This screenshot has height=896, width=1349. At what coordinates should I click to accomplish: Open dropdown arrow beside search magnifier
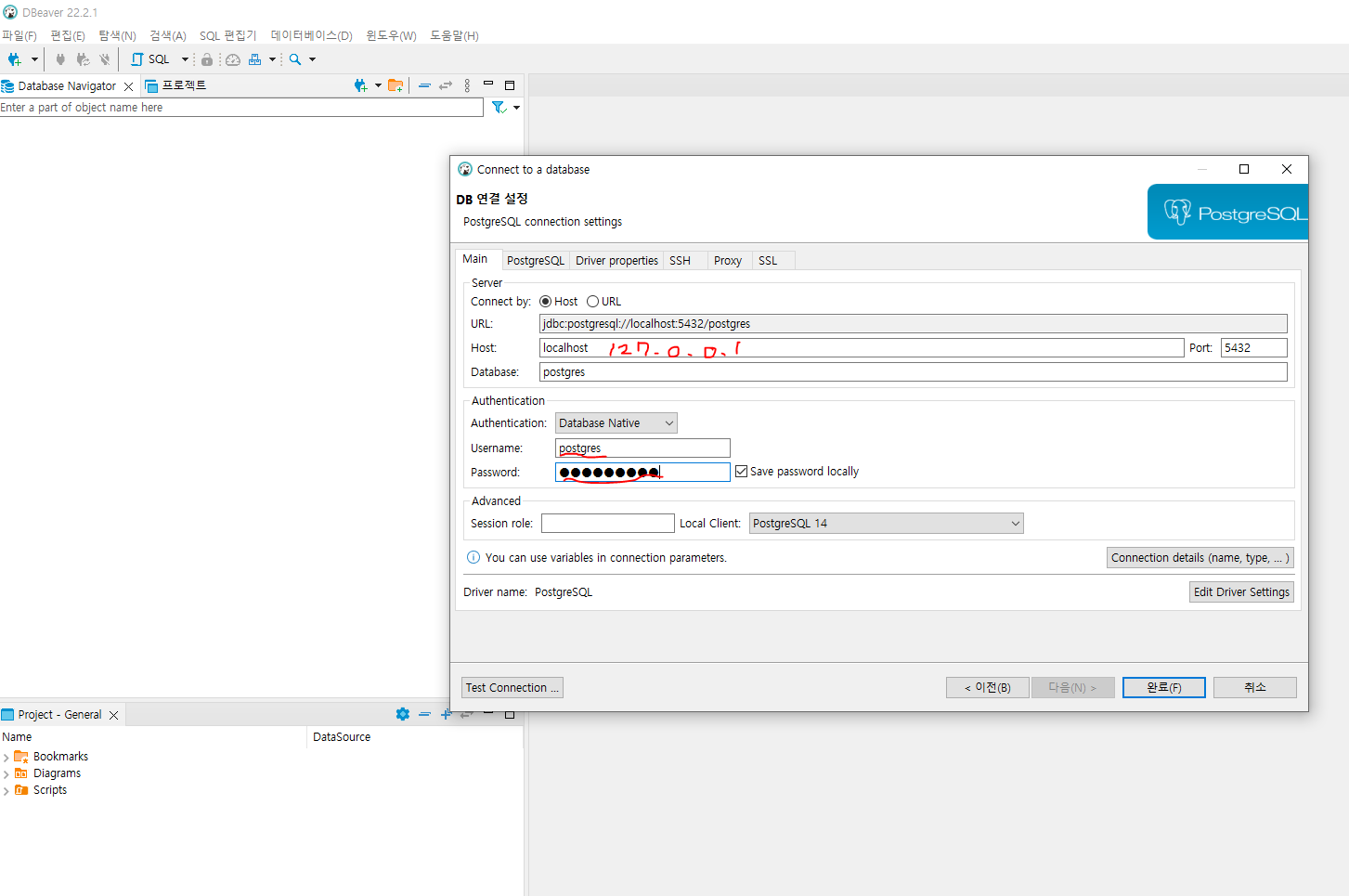312,59
